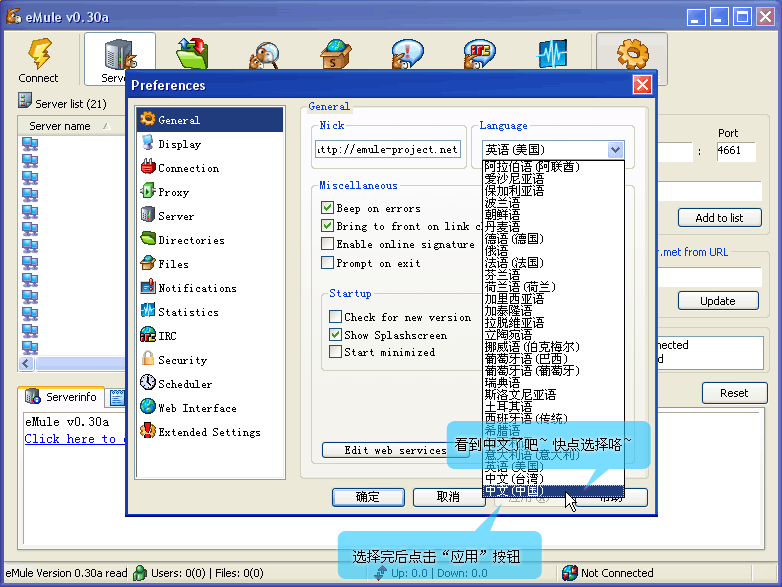Image resolution: width=782 pixels, height=587 pixels.
Task: Close the Preferences dialog
Action: (642, 85)
